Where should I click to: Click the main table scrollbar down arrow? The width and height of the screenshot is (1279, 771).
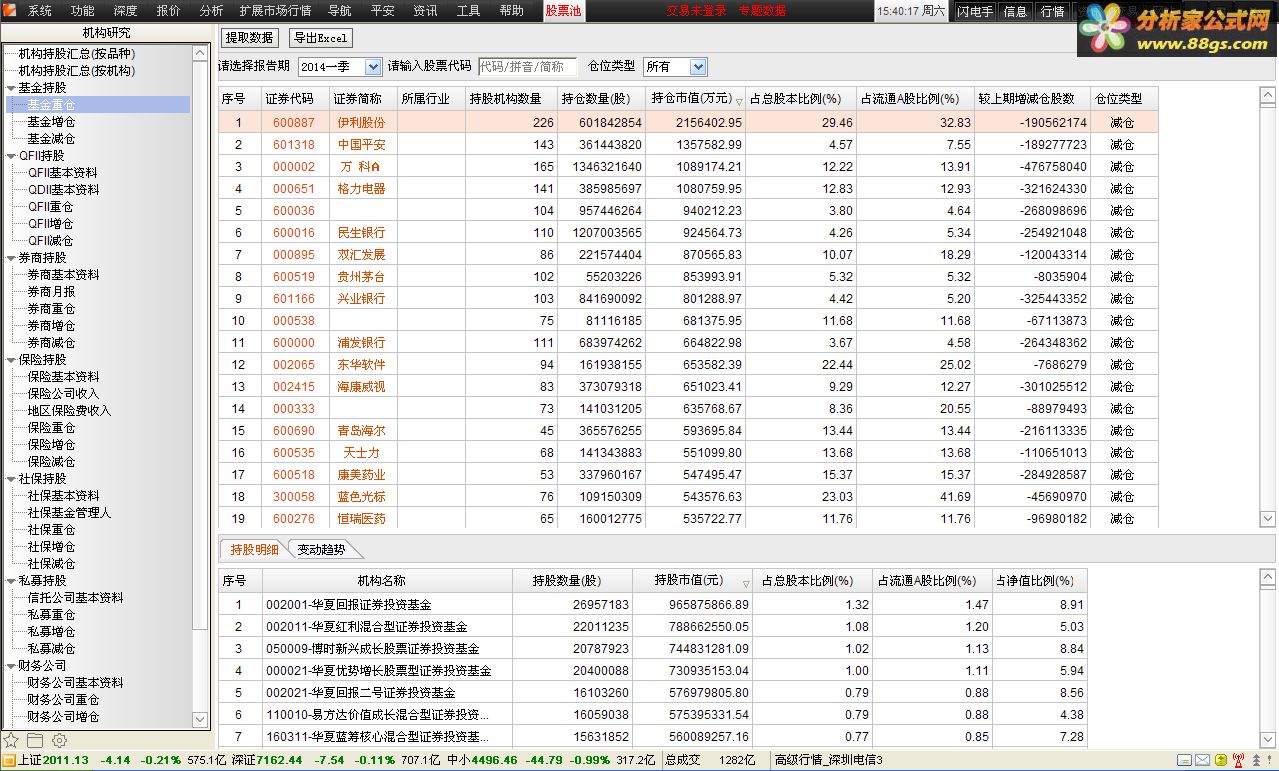(1267, 518)
